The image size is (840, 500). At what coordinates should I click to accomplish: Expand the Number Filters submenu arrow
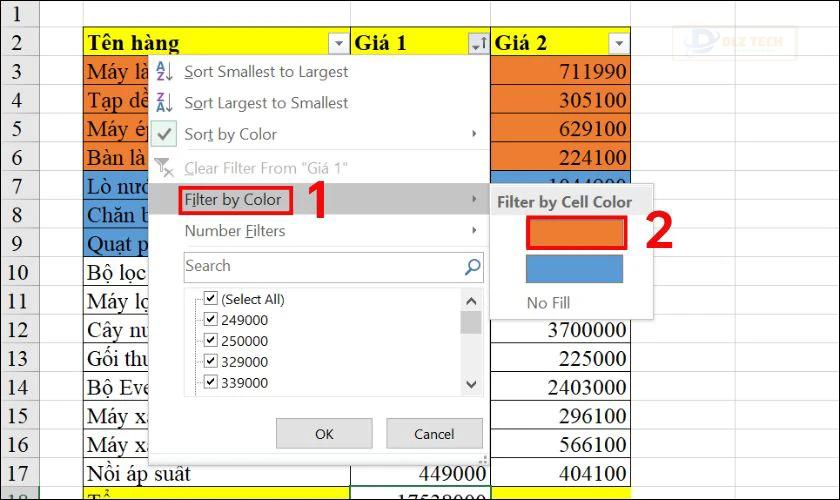pos(474,230)
